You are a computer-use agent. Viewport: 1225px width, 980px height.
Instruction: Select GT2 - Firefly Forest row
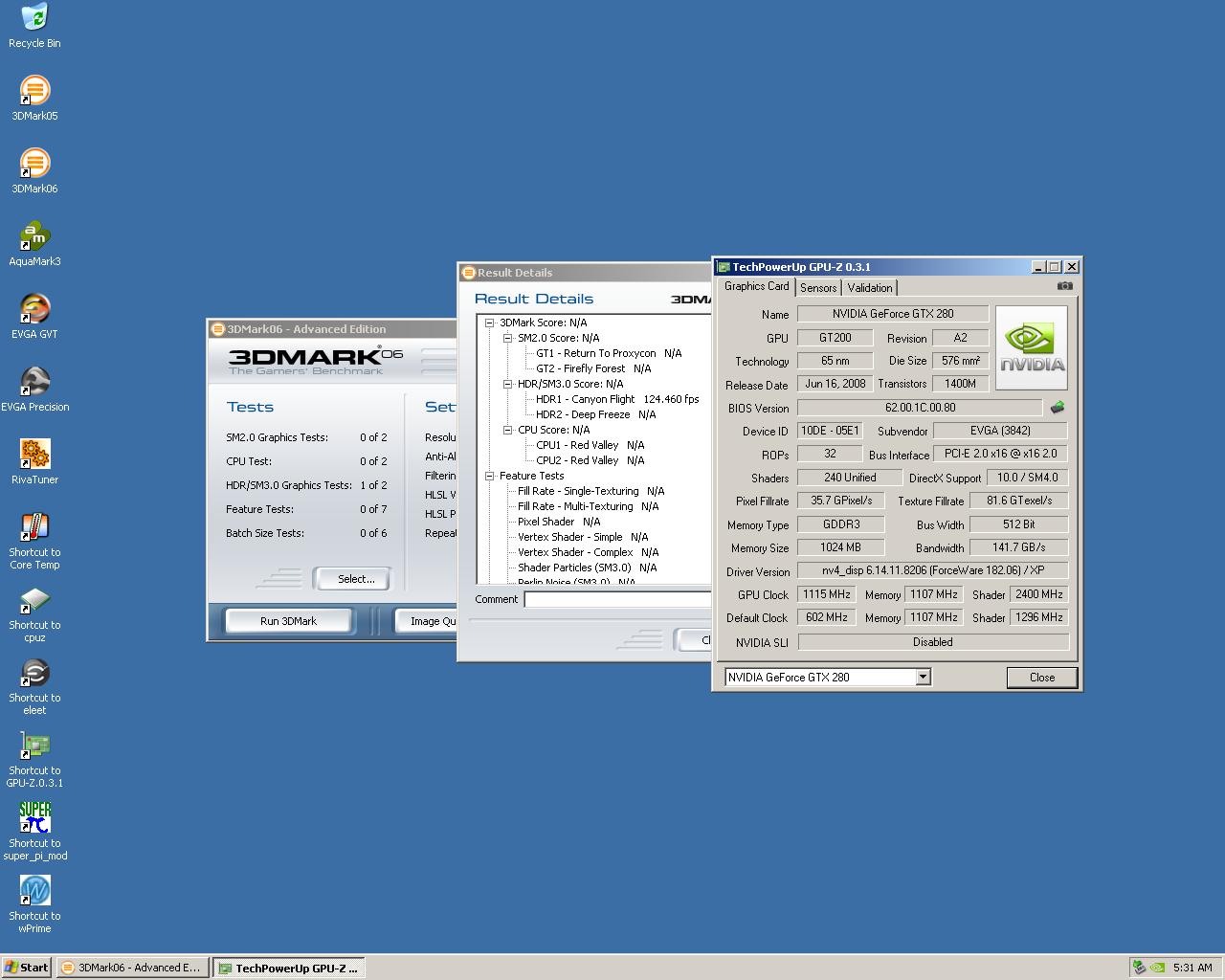tap(593, 368)
